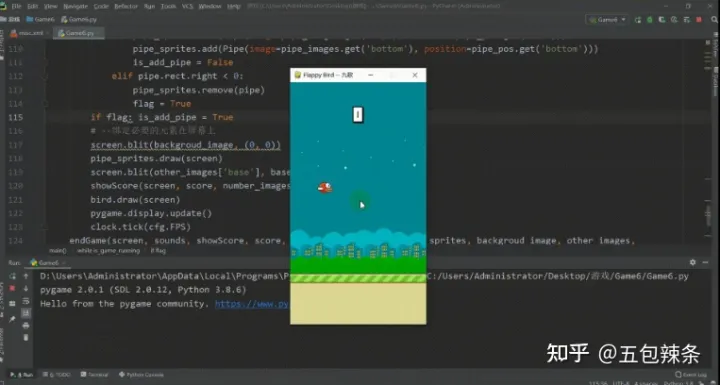Open the VCS menu

[x=187, y=6]
